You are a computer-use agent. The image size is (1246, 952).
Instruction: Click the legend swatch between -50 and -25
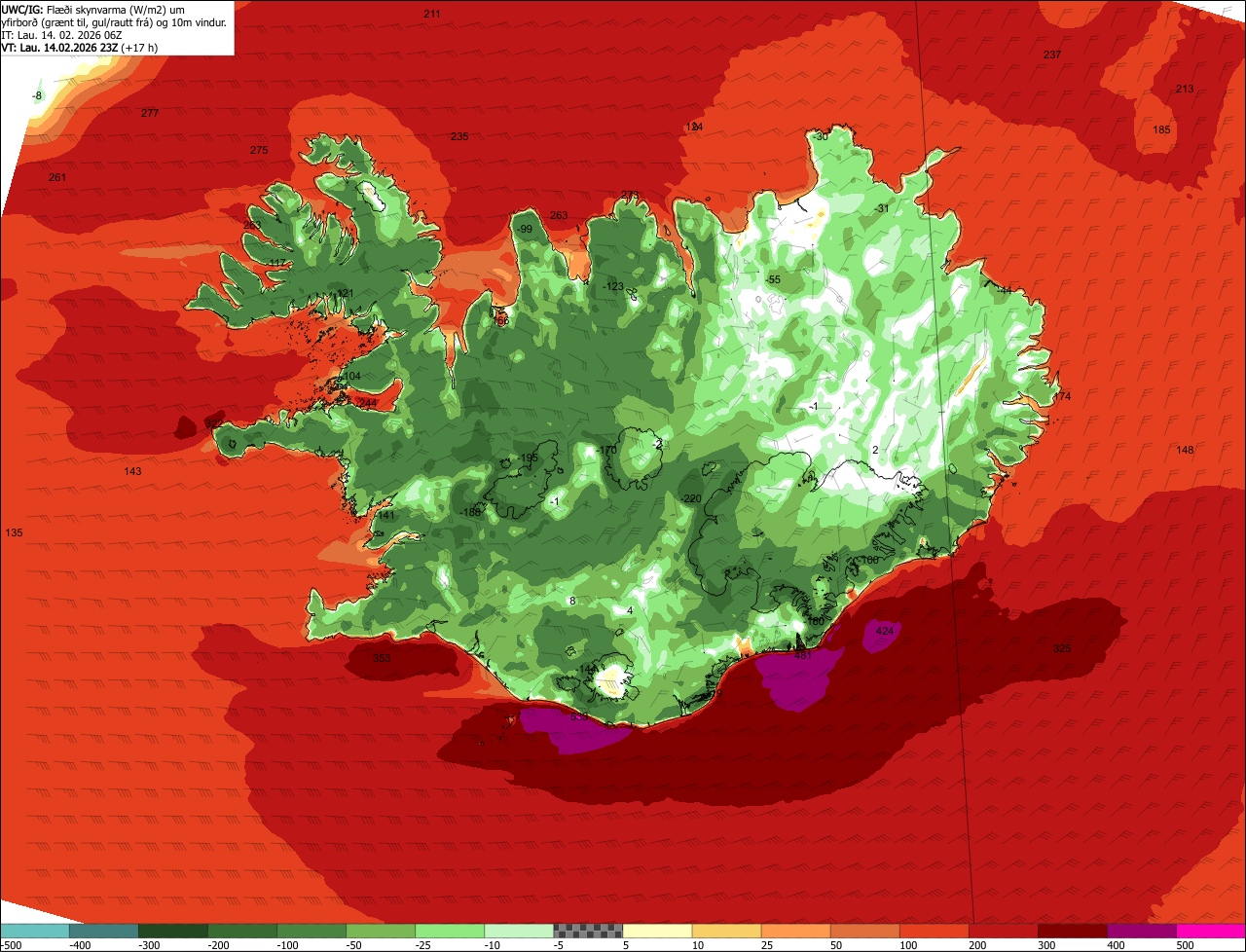[380, 931]
